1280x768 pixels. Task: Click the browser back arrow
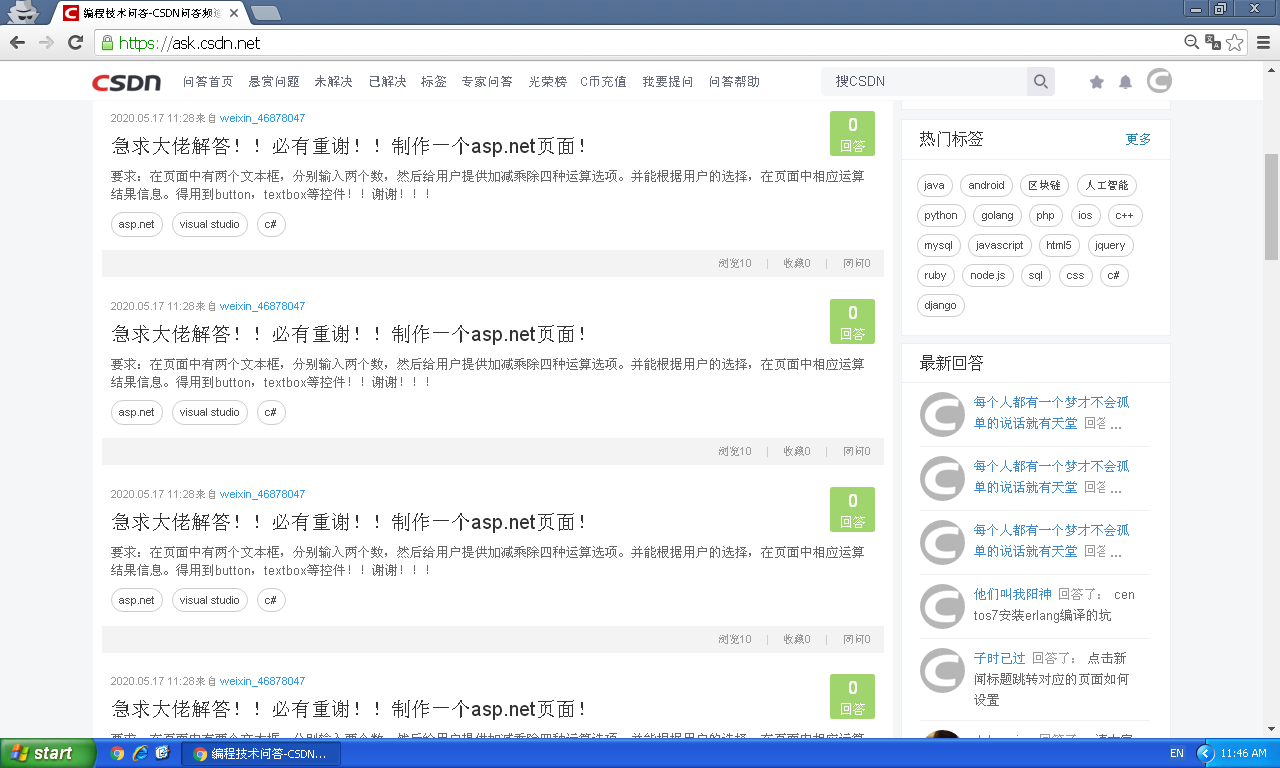tap(17, 42)
